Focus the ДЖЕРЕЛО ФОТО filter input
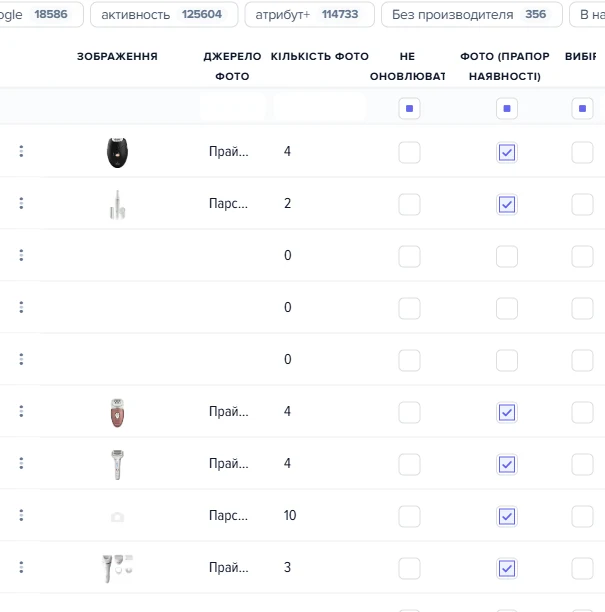Viewport: 605px width, 612px height. 233,106
